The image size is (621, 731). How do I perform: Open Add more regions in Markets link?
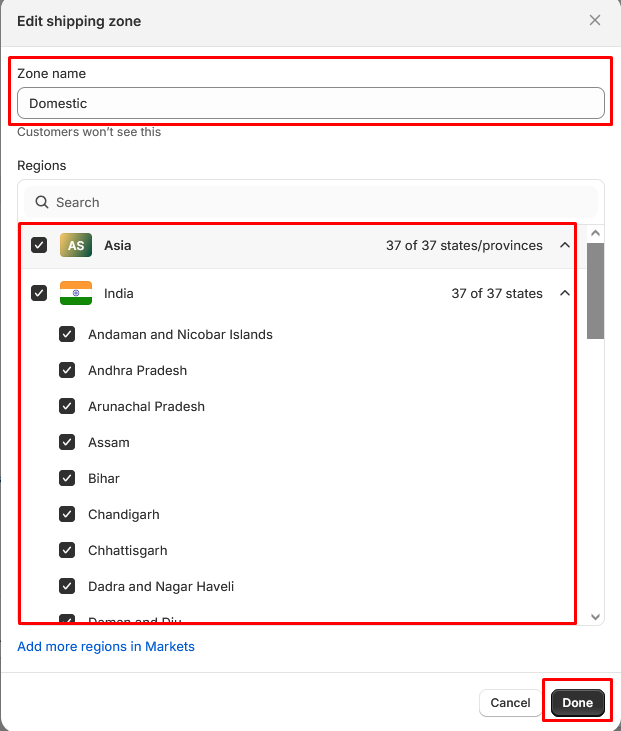[x=106, y=646]
